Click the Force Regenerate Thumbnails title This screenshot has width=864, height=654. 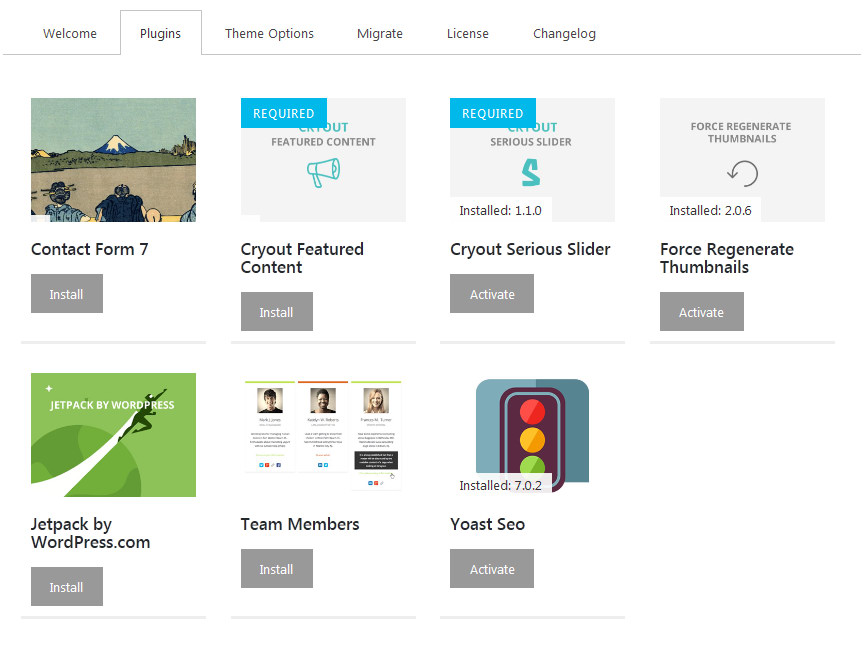pyautogui.click(x=727, y=258)
